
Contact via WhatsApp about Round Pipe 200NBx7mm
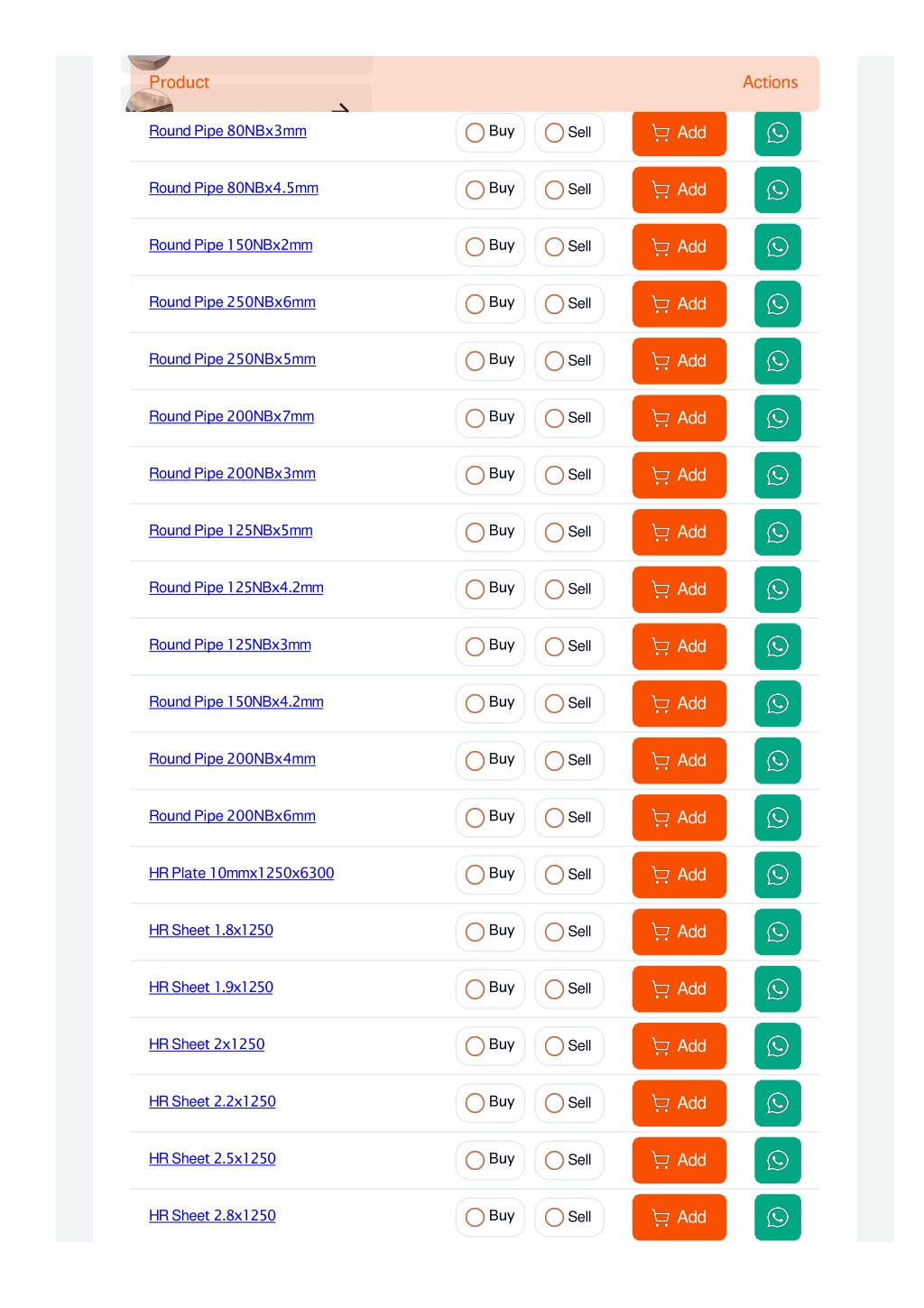coord(777,418)
